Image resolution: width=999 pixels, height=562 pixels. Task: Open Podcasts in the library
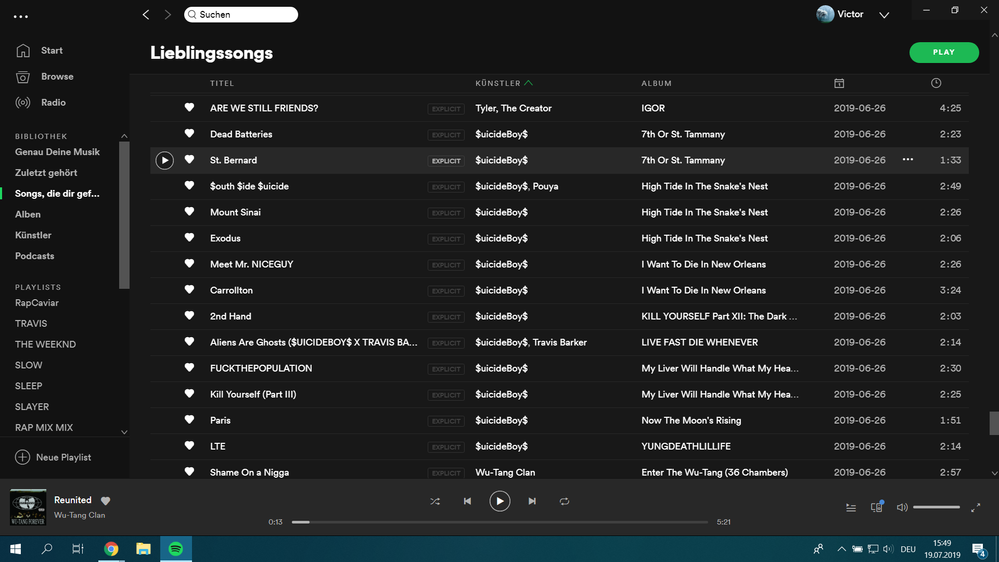pyautogui.click(x=34, y=256)
